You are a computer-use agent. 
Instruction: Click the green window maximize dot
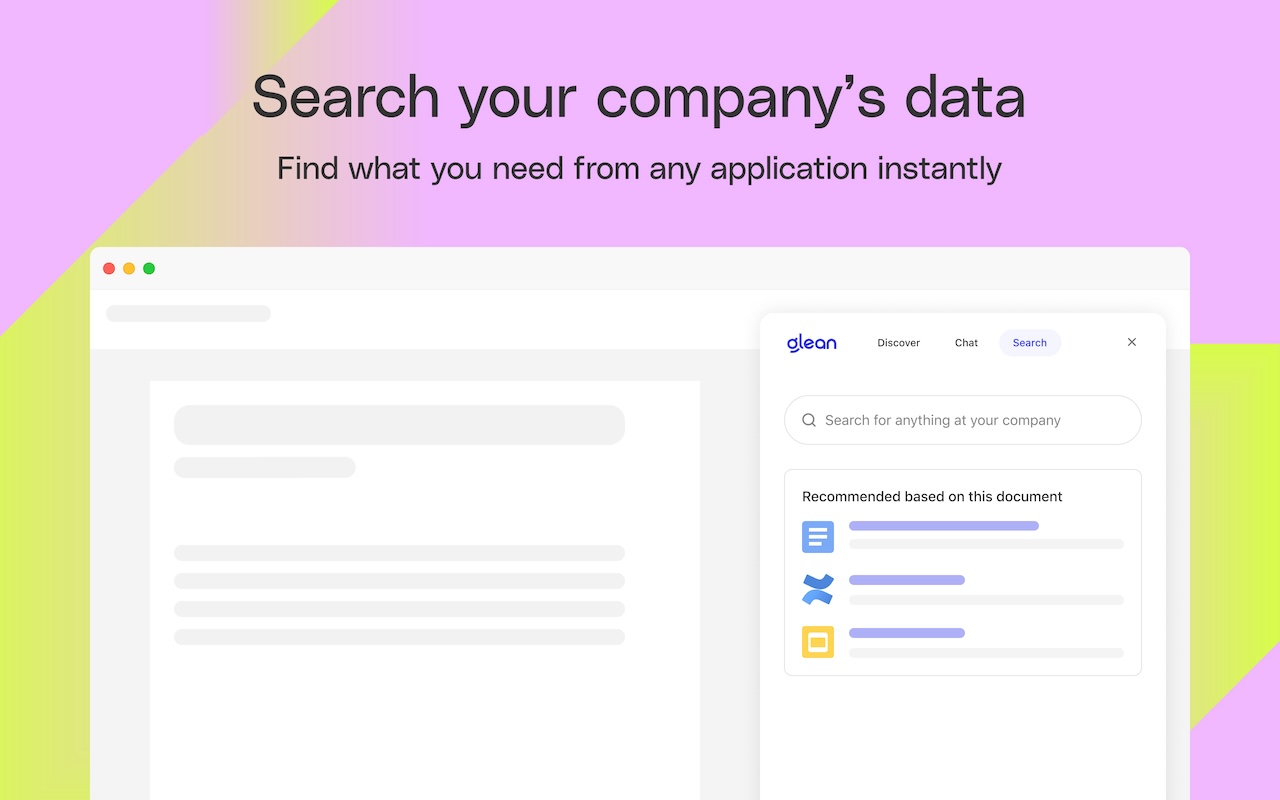(x=149, y=268)
